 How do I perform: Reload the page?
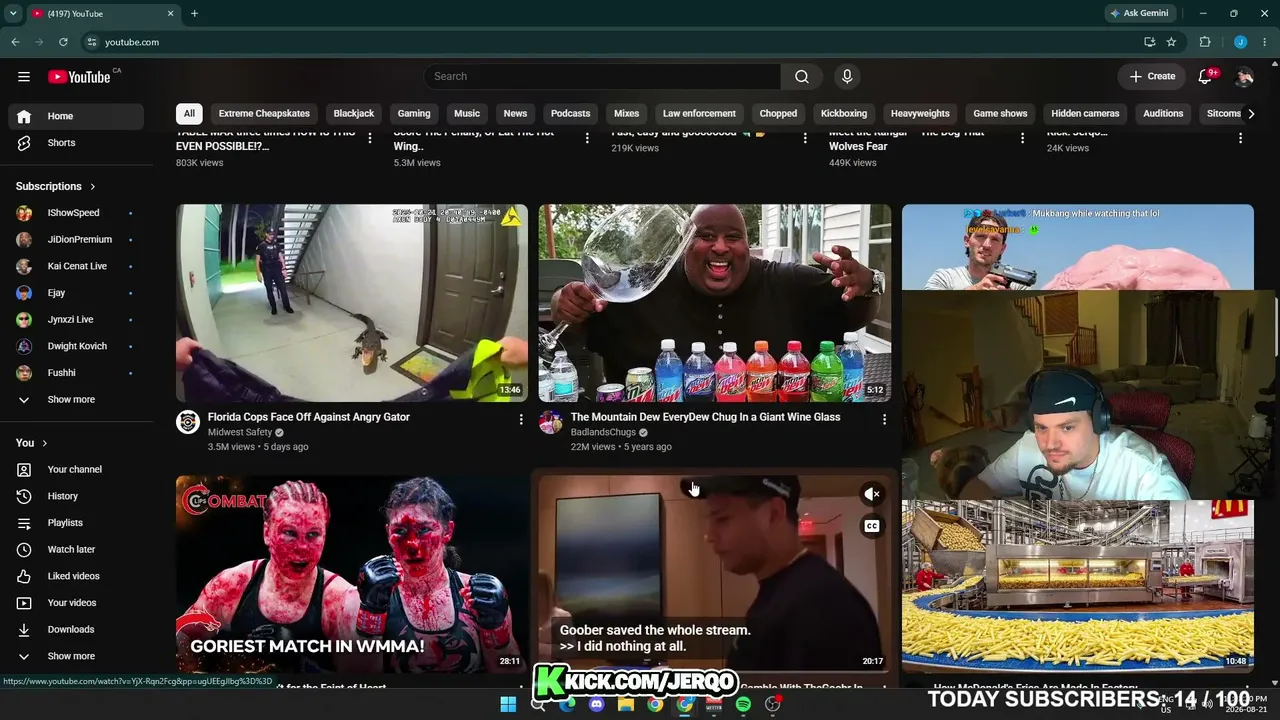pos(63,42)
